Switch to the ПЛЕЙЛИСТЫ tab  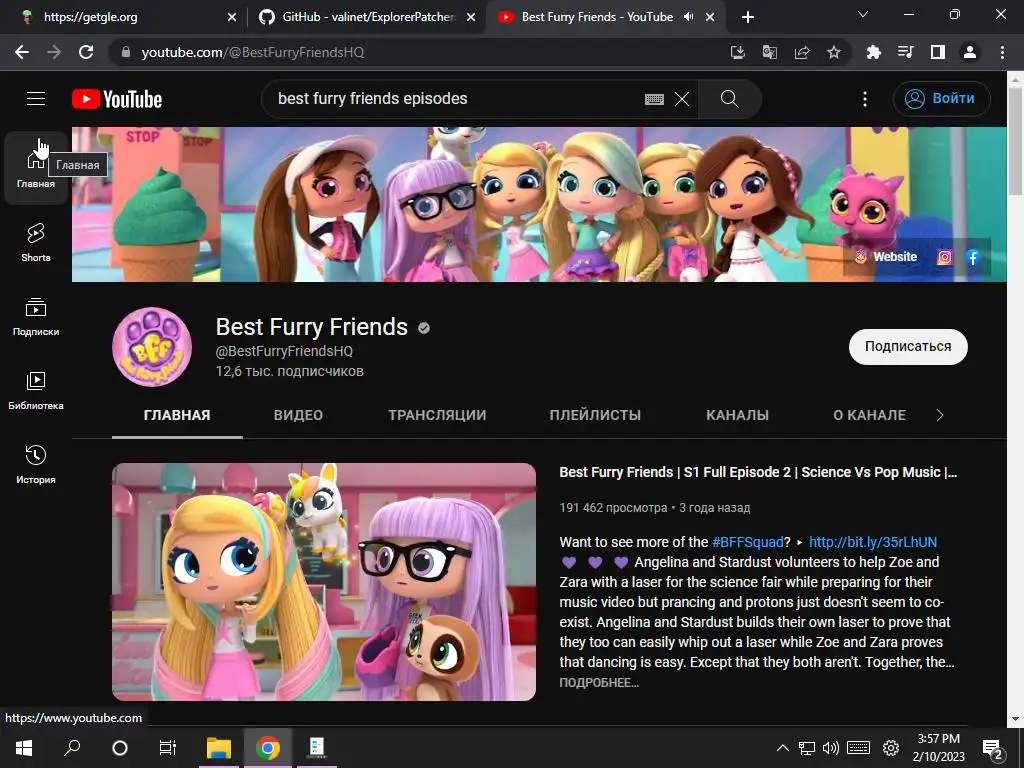595,415
